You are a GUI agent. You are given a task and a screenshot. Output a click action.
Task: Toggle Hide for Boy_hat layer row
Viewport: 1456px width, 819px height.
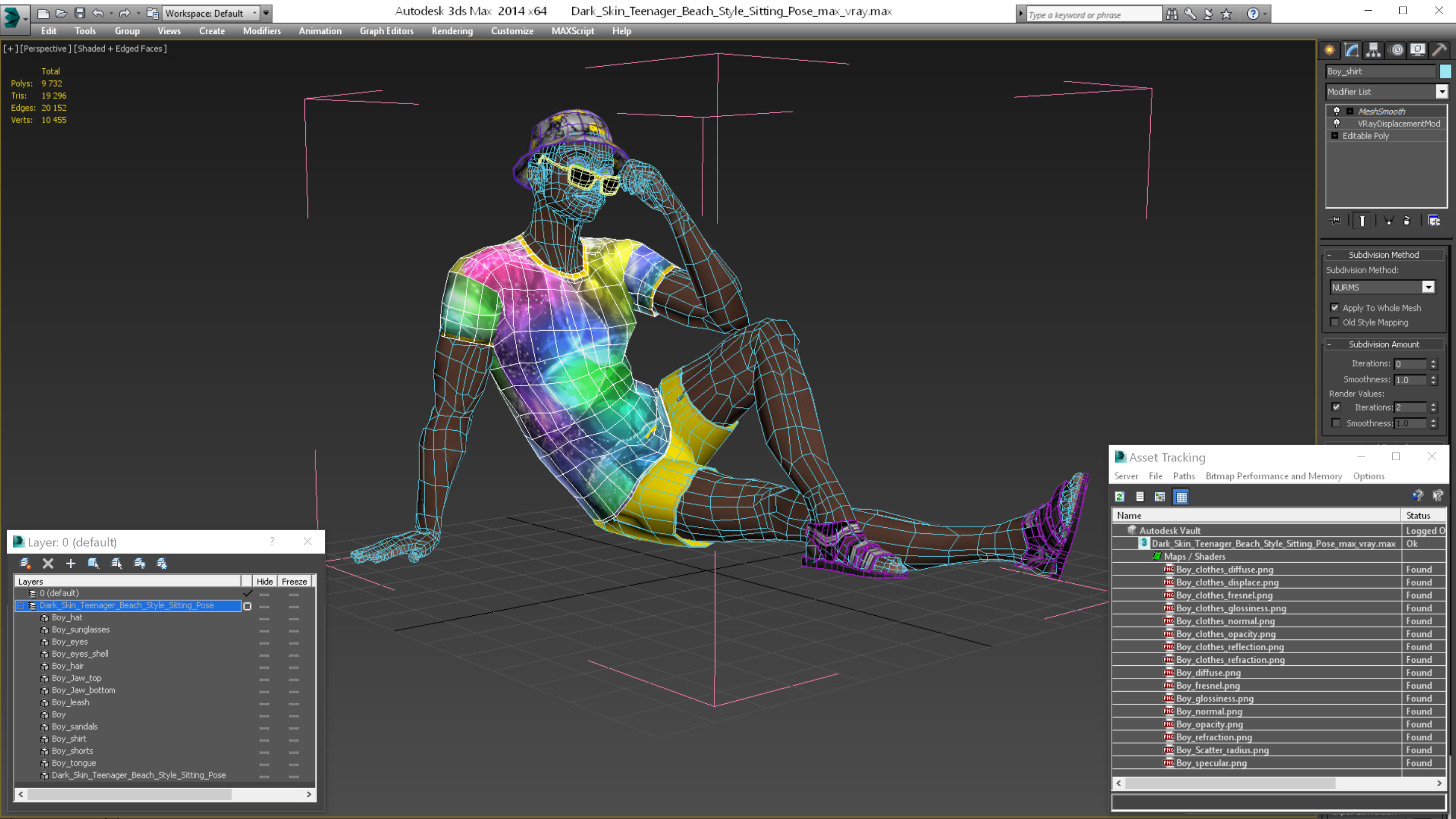[264, 618]
